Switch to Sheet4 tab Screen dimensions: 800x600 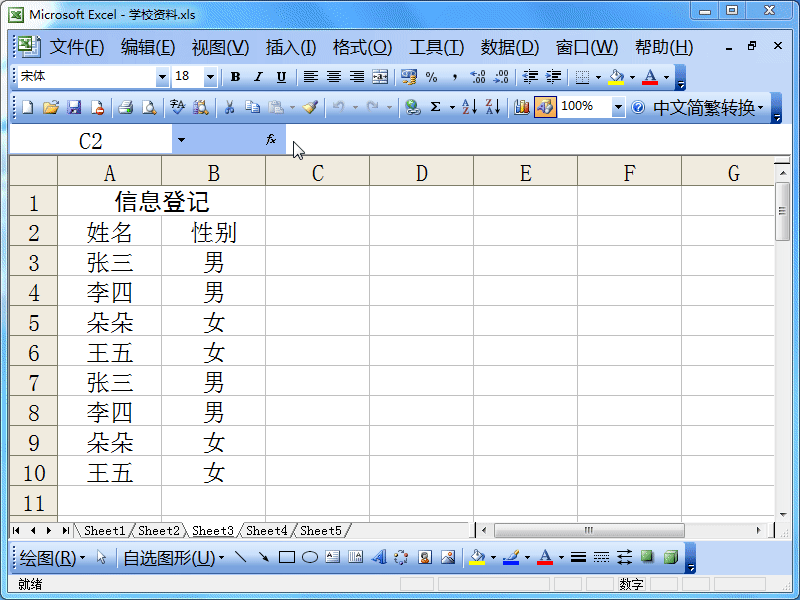coord(266,531)
